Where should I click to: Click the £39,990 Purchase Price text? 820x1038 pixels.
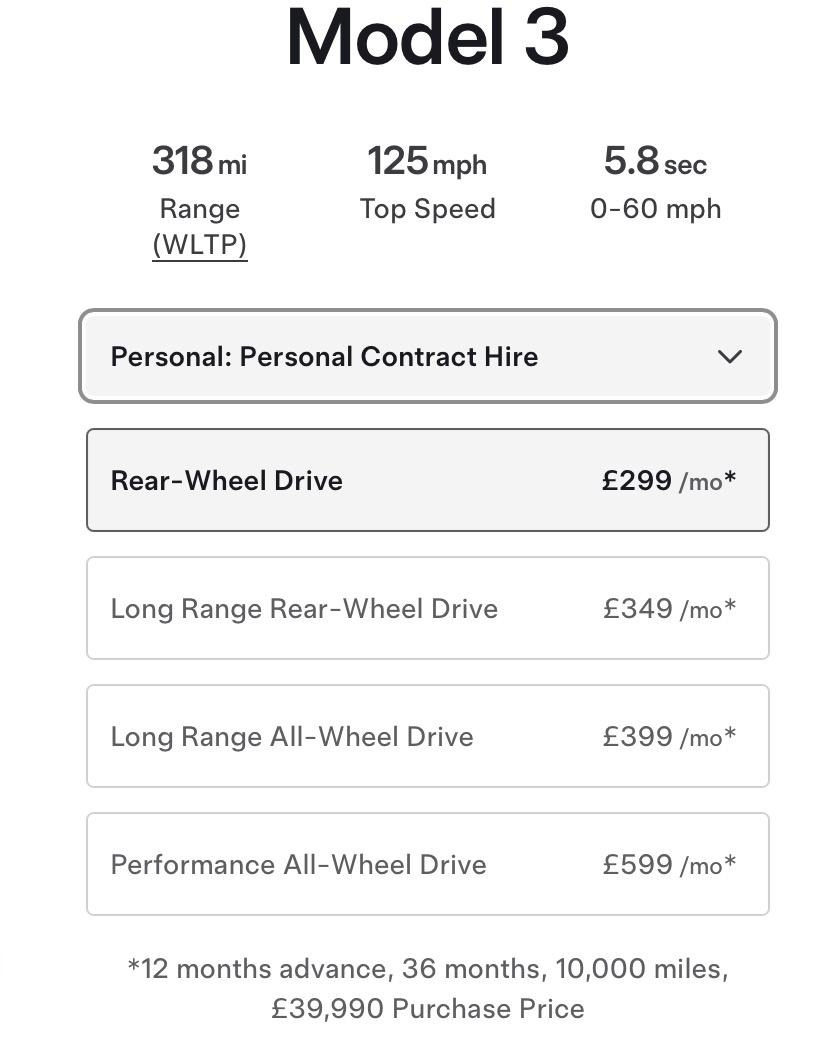click(x=427, y=1008)
